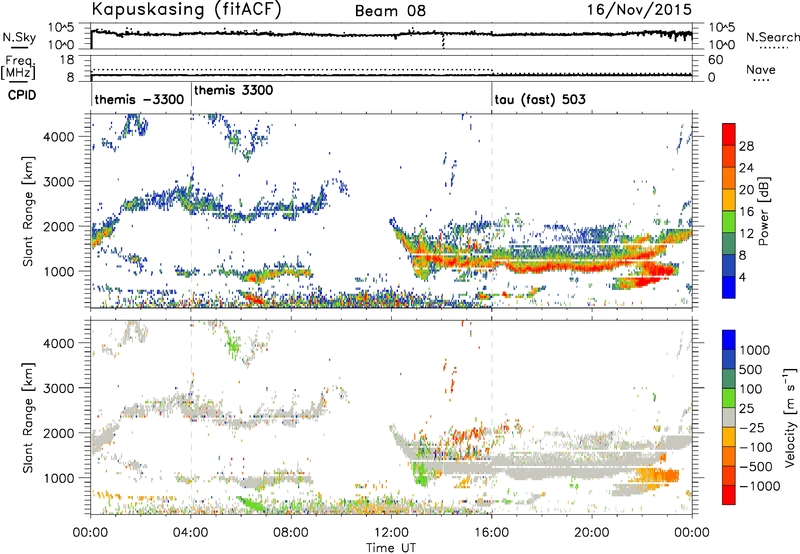
Task: Click the 'Nave' legend label
Action: 761,70
